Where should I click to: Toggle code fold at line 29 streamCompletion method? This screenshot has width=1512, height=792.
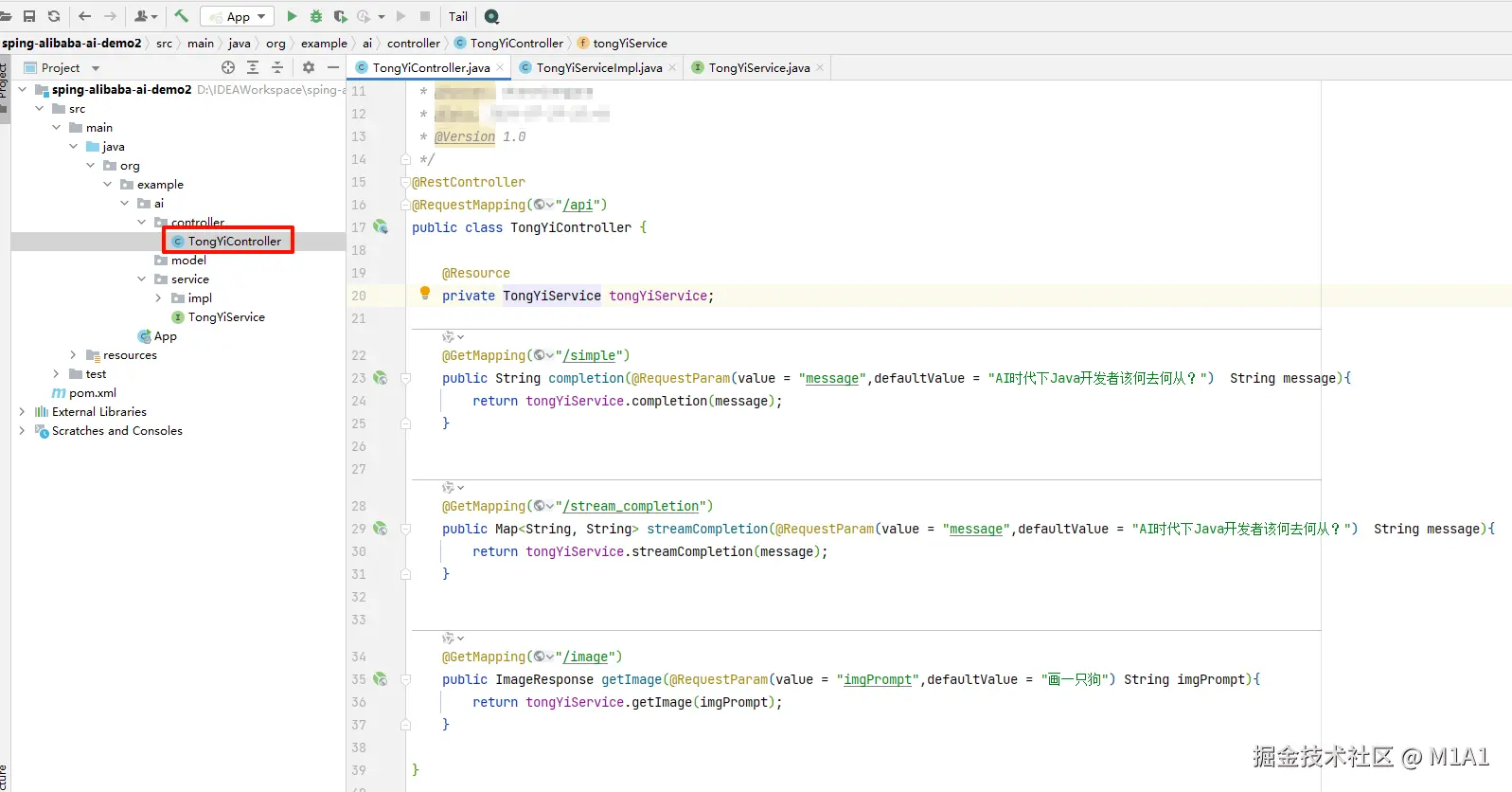405,529
